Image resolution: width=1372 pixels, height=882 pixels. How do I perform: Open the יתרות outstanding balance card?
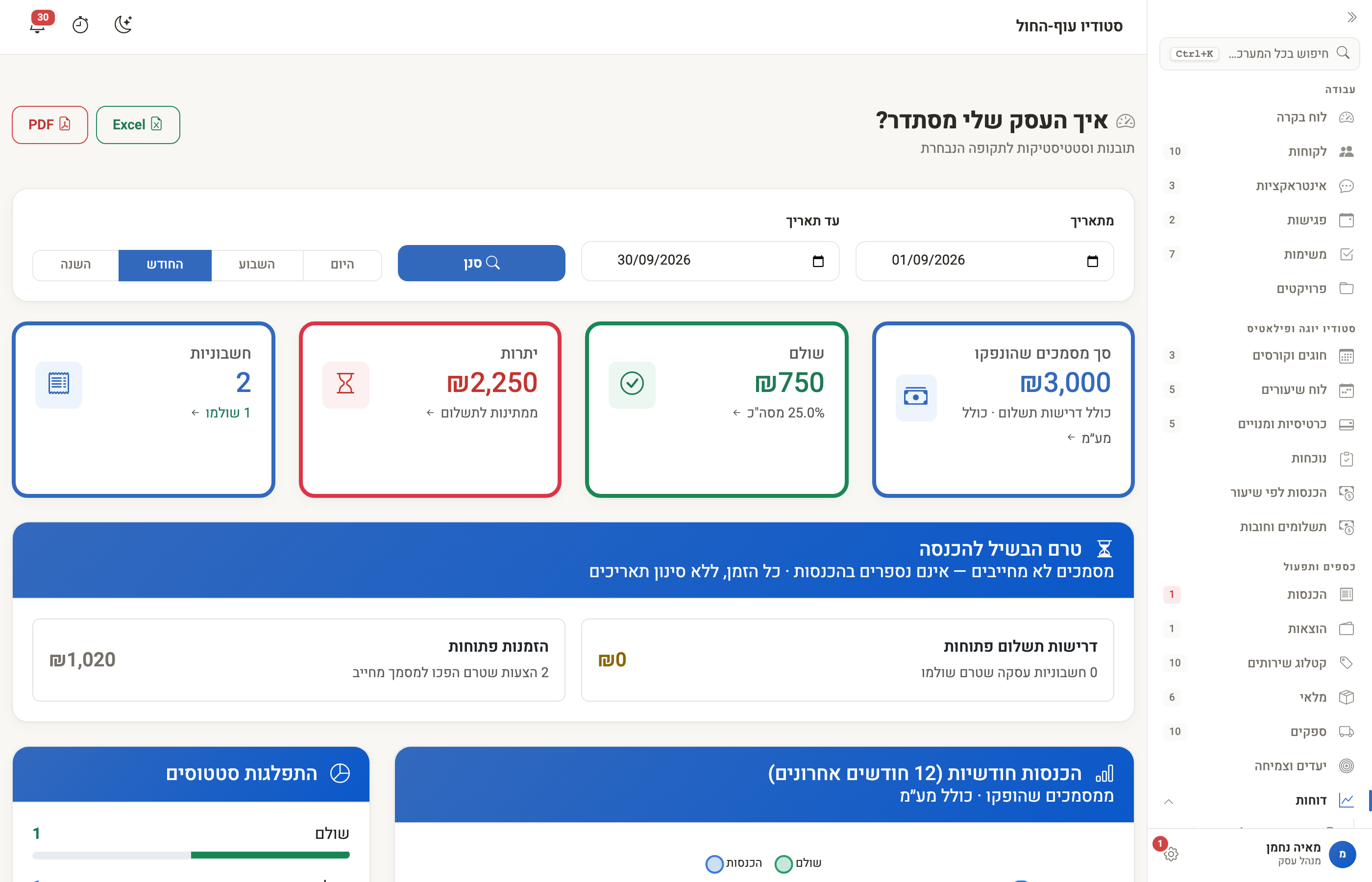[x=430, y=410]
